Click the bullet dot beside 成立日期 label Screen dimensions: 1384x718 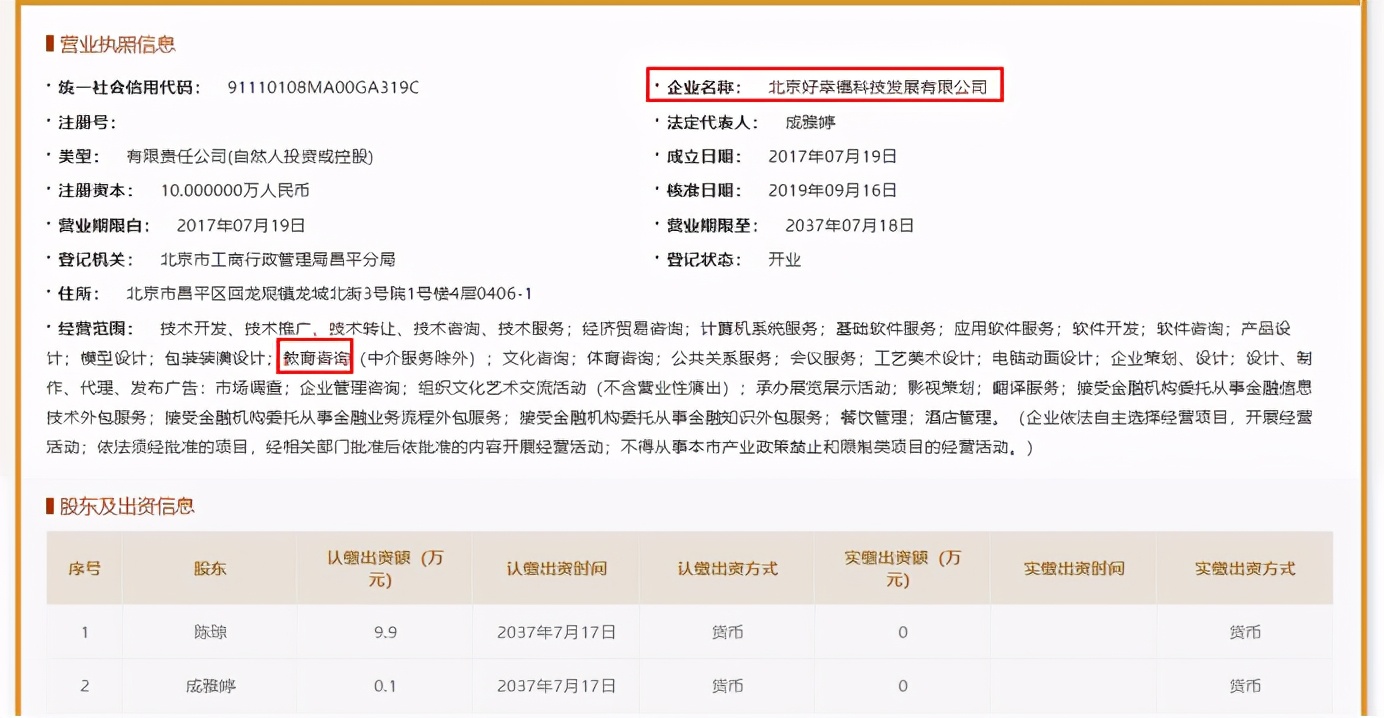click(x=659, y=156)
